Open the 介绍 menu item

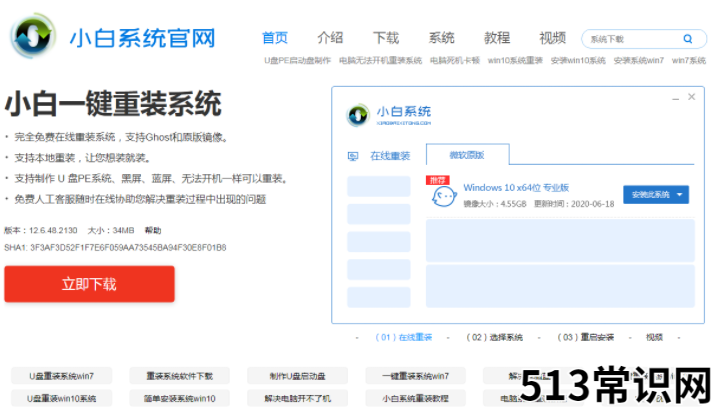coord(330,38)
